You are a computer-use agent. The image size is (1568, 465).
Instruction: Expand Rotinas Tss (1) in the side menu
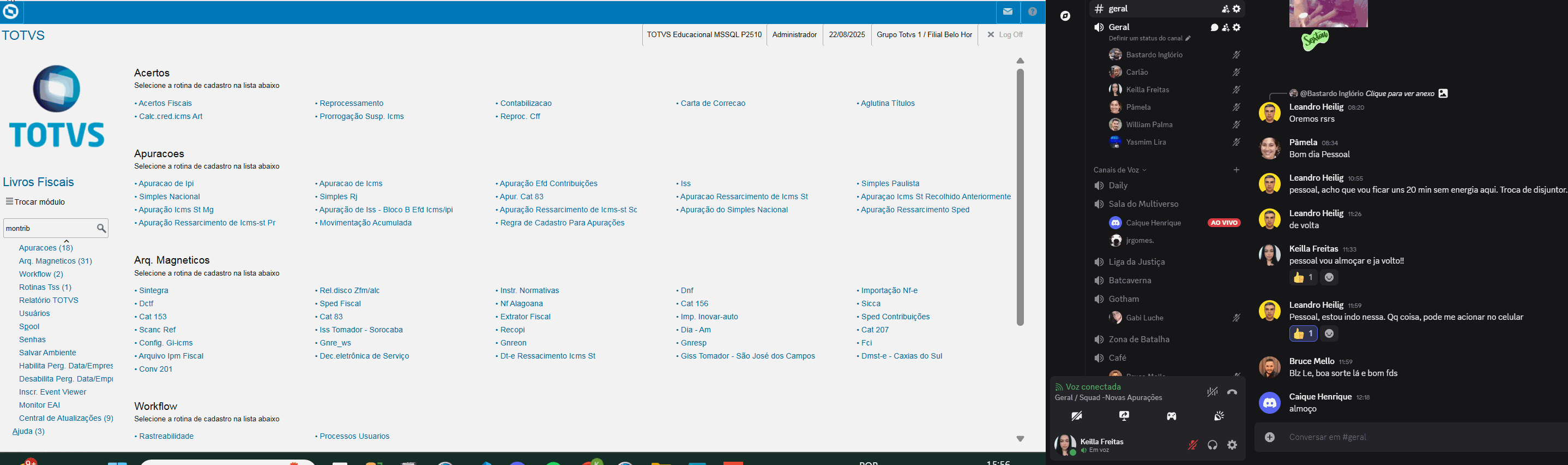[x=45, y=287]
